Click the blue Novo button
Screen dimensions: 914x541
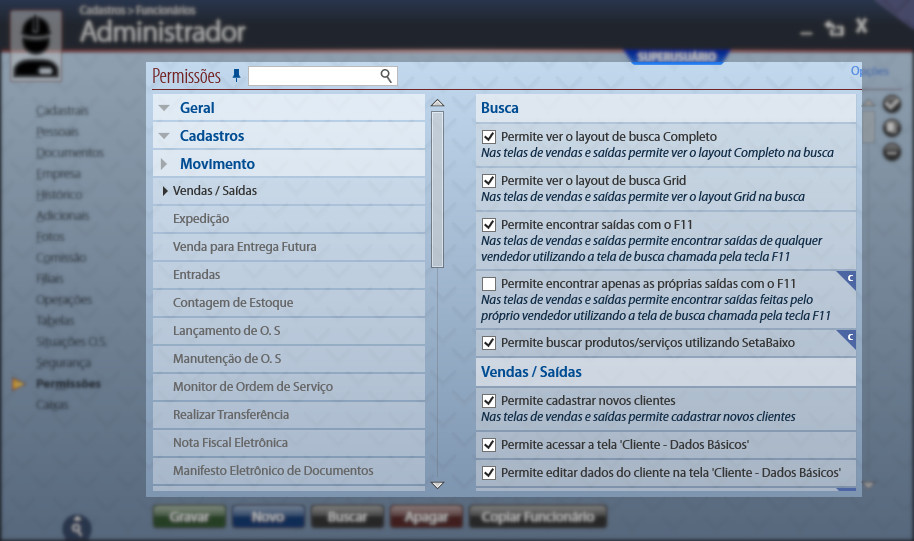coord(268,517)
